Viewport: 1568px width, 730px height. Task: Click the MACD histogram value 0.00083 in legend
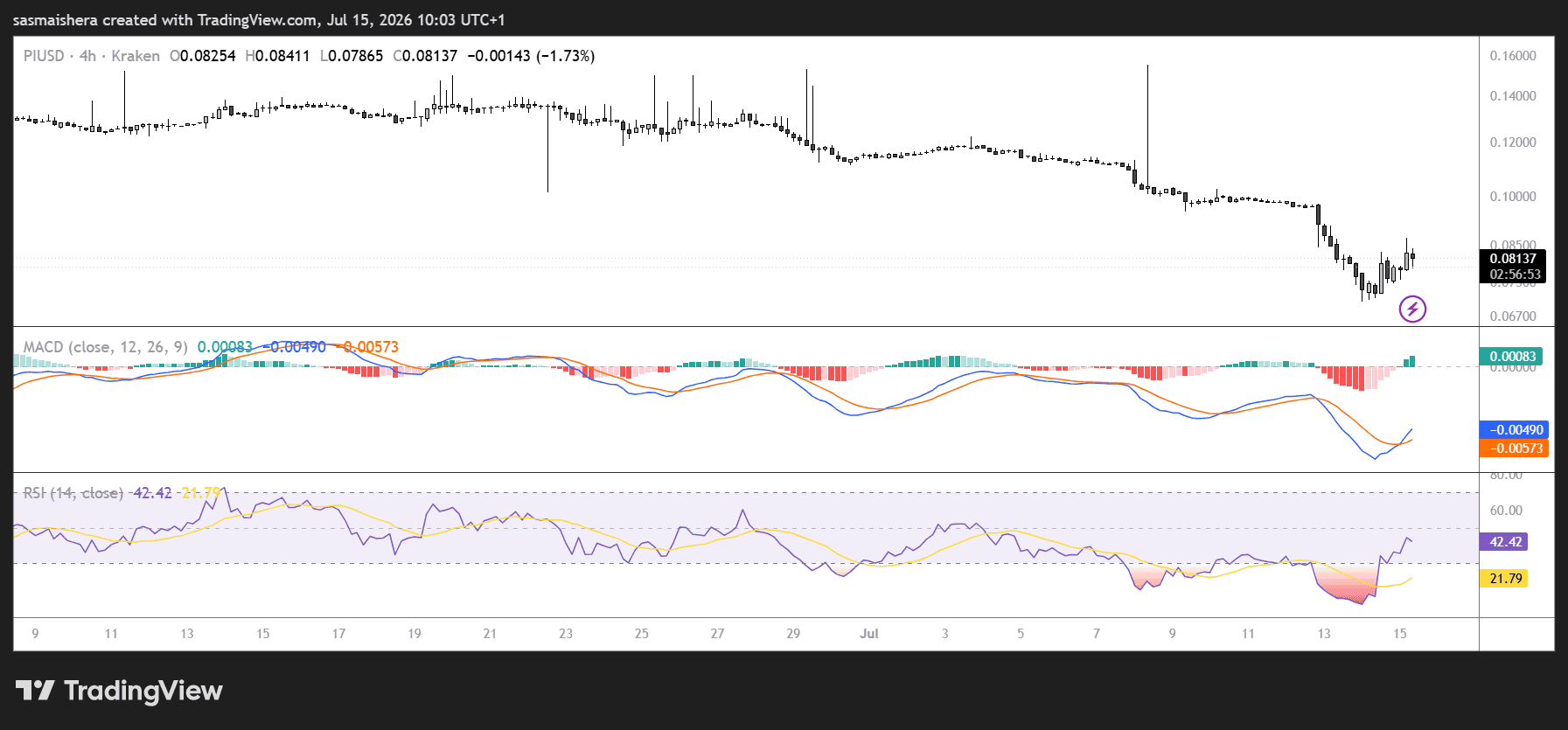coord(225,347)
